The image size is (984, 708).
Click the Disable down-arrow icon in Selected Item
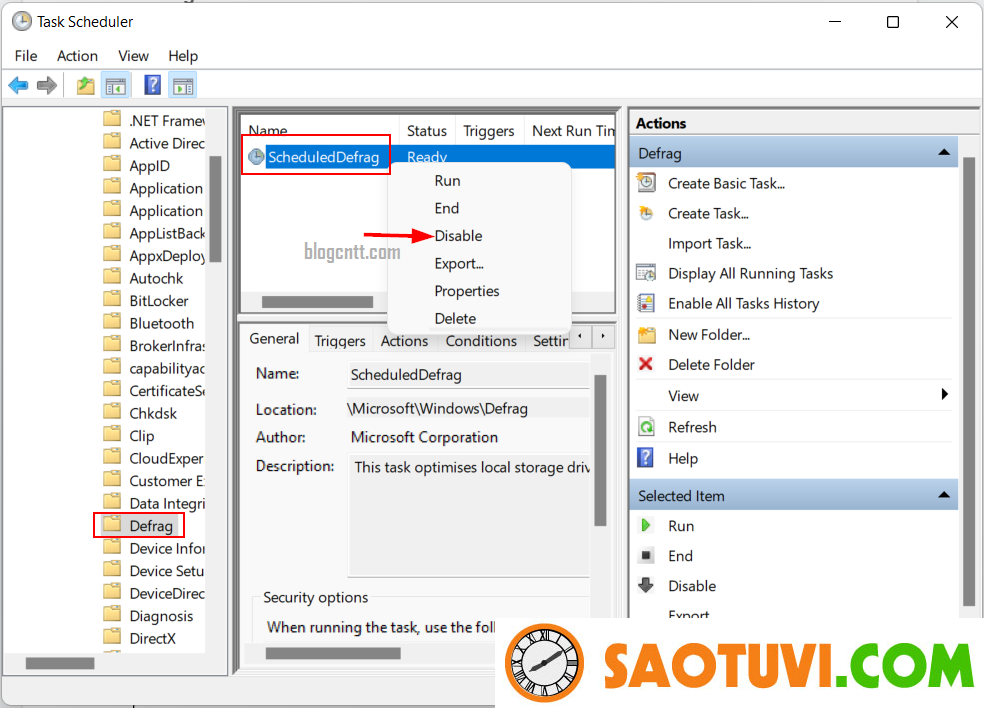coord(647,586)
